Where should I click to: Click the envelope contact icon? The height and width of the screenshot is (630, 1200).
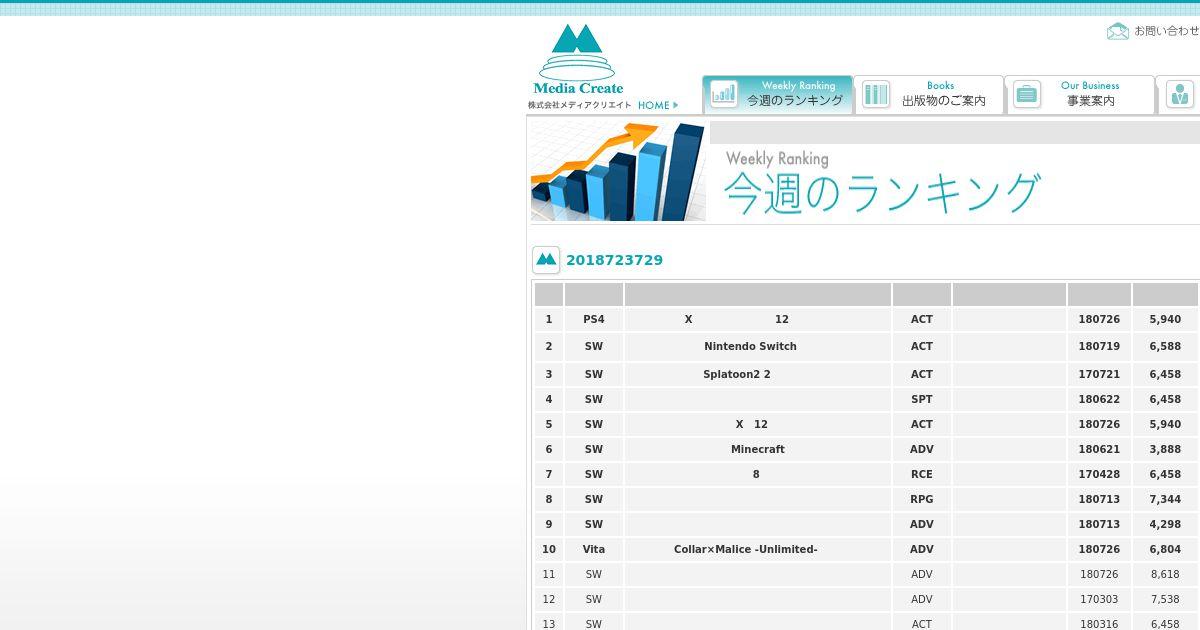[1117, 31]
